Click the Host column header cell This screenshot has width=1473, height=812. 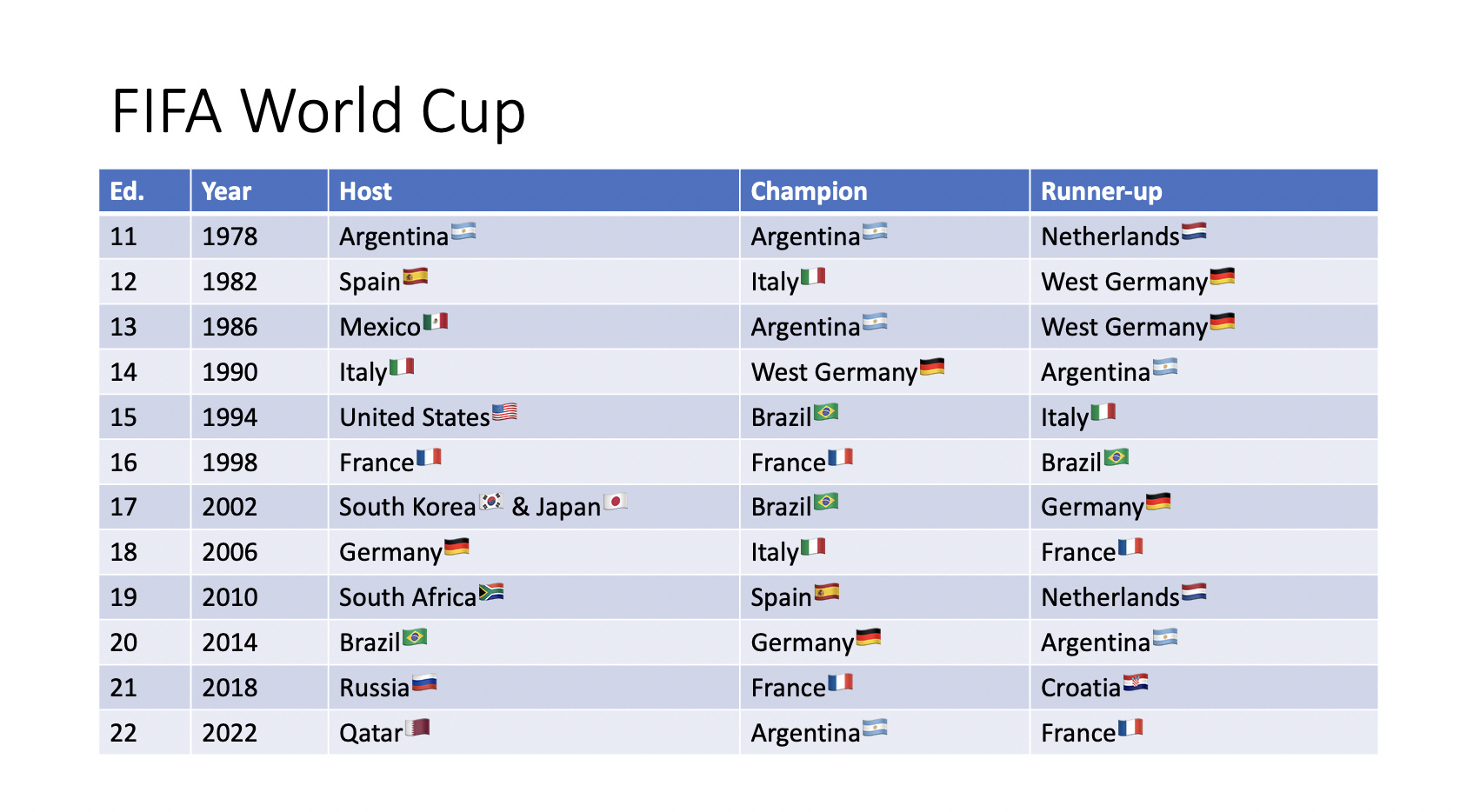[x=534, y=190]
